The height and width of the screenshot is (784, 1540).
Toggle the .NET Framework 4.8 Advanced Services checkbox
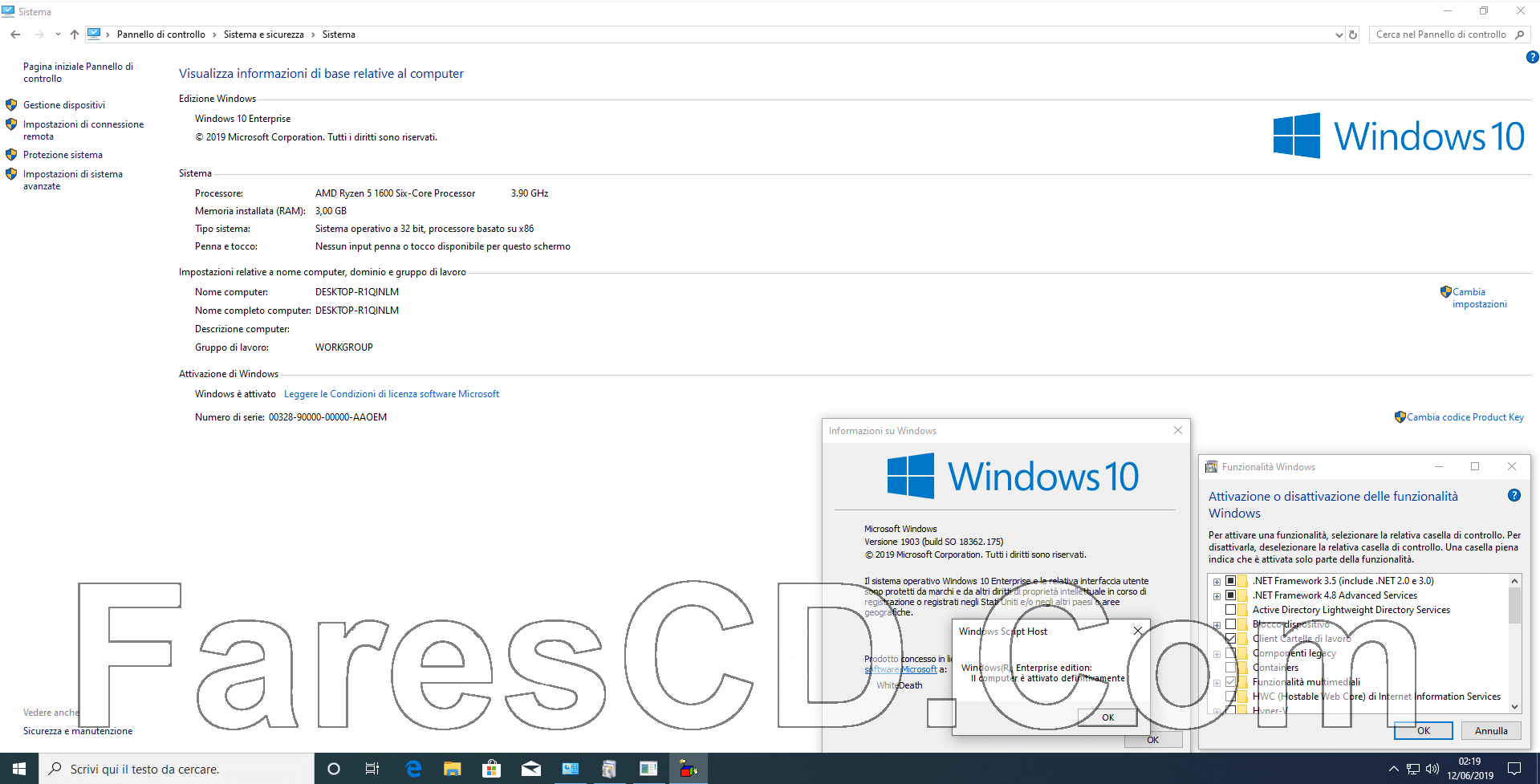click(x=1230, y=595)
